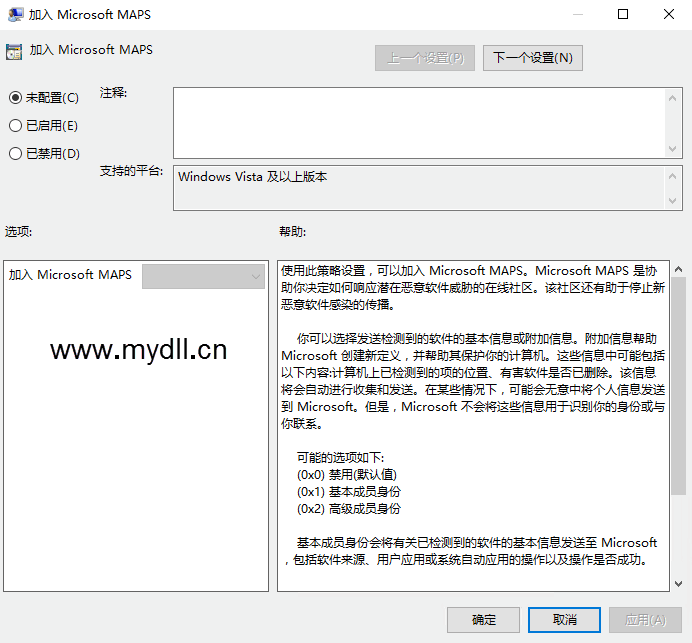Click inside the 注释 comment text box
The height and width of the screenshot is (643, 692).
(419, 123)
